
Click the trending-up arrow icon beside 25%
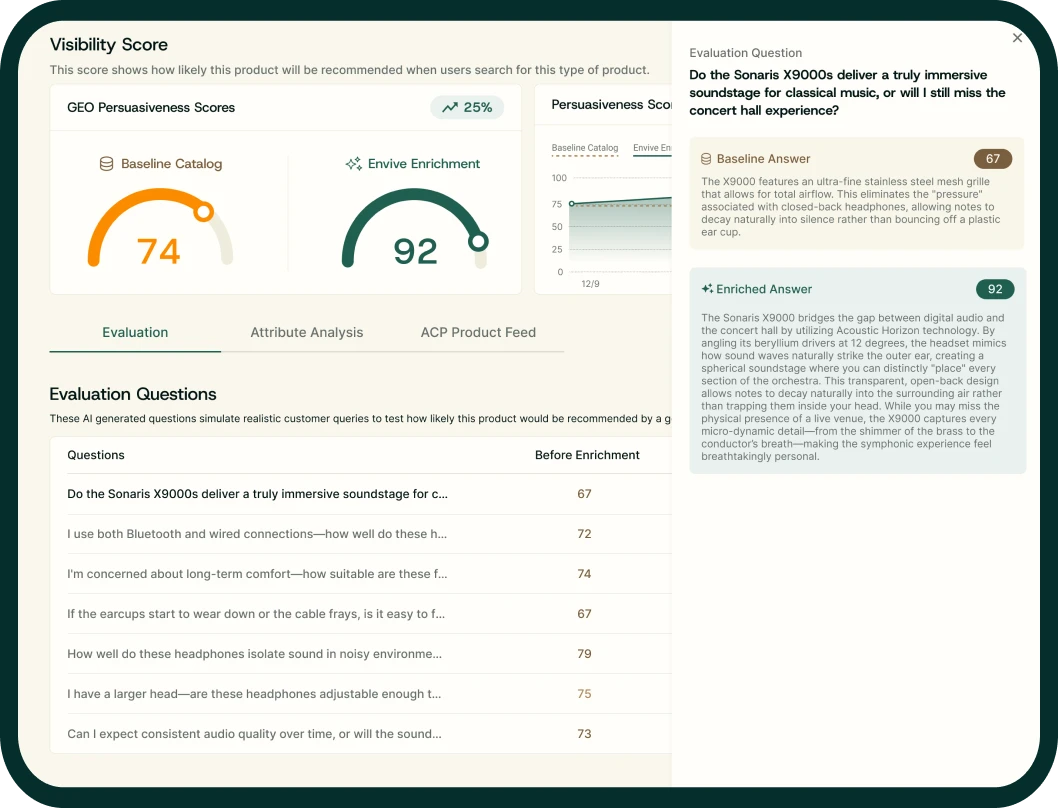pos(450,107)
